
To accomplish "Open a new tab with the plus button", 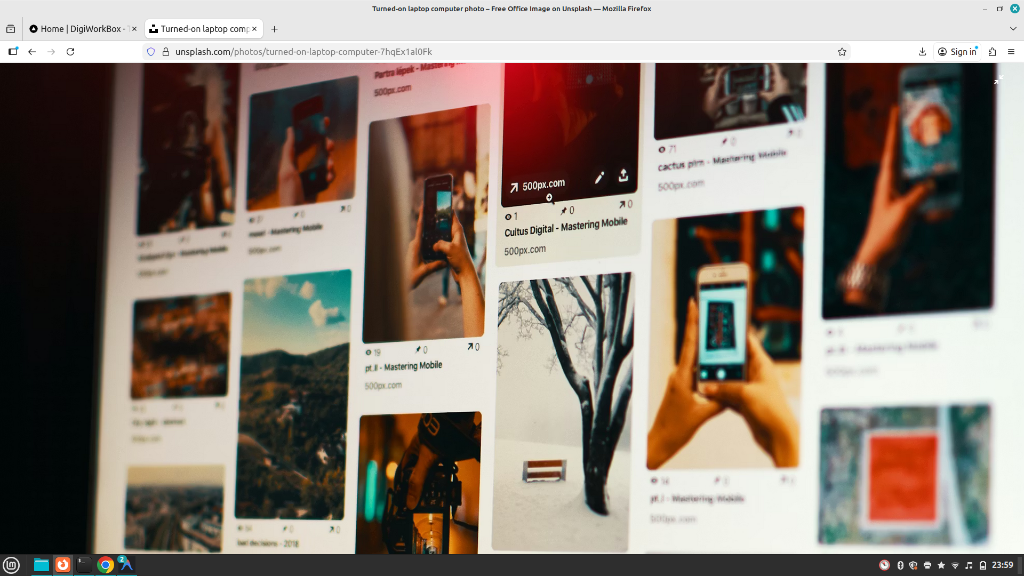I will (274, 28).
